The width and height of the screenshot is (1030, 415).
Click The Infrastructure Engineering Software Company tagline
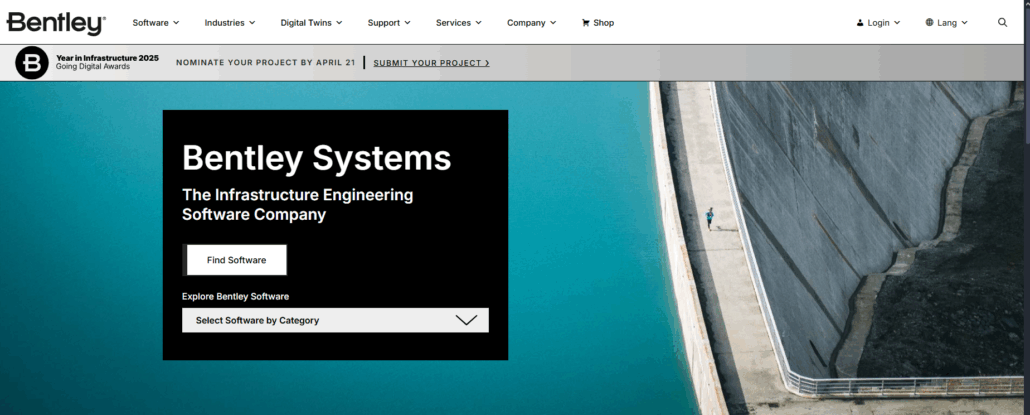pos(298,204)
